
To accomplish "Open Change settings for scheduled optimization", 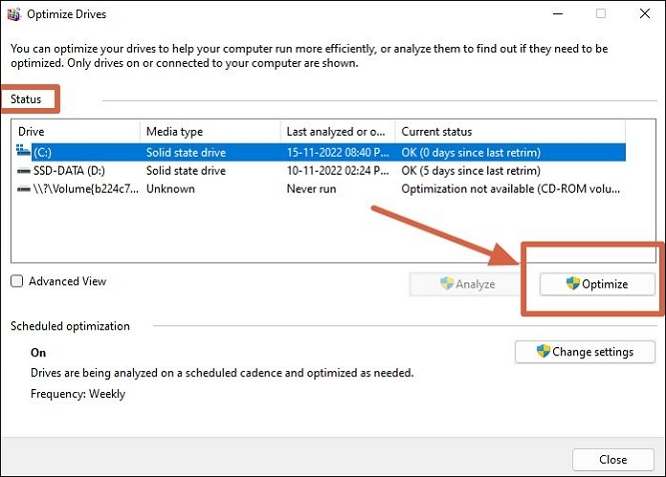I will (585, 352).
